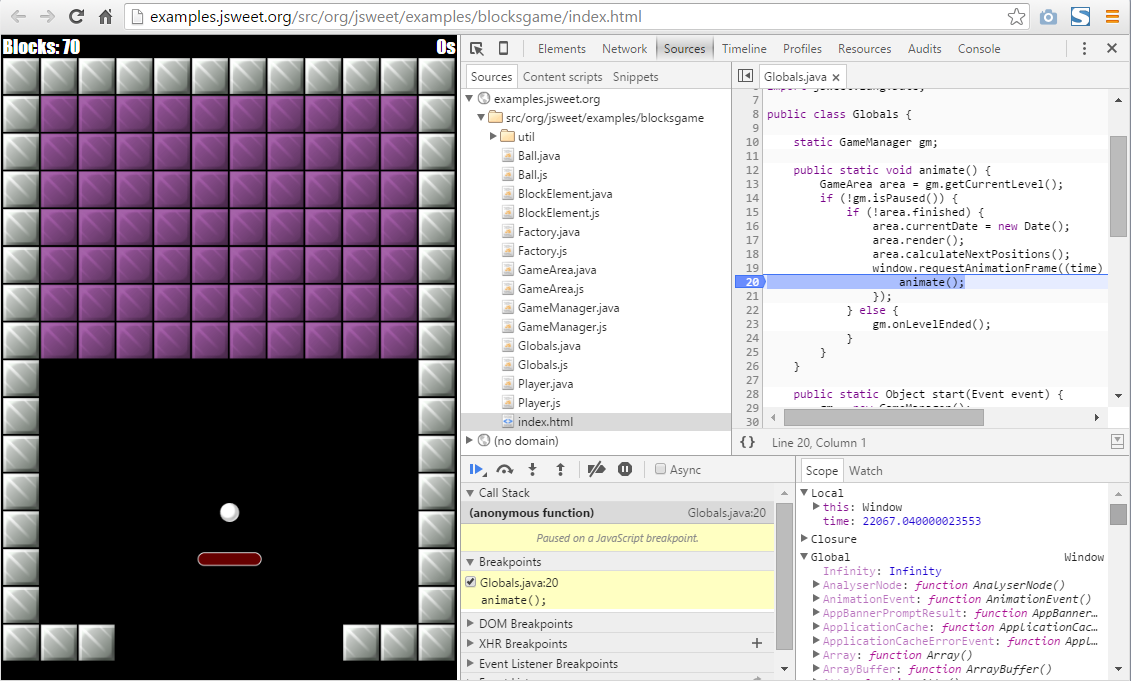Click the Pretty print braces icon near Line 20
Viewport: 1131px width, 681px height.
[747, 441]
